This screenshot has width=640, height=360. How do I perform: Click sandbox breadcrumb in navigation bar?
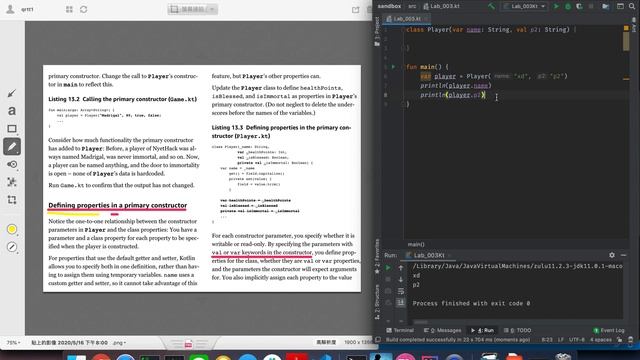(x=389, y=6)
